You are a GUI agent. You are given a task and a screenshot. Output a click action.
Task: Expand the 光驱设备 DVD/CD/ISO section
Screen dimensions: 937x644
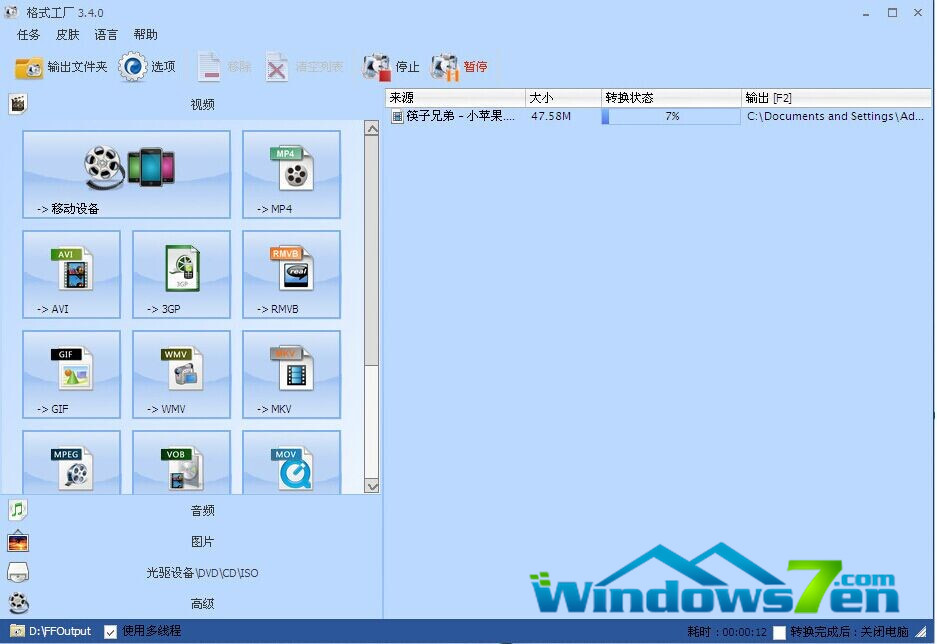click(x=202, y=573)
